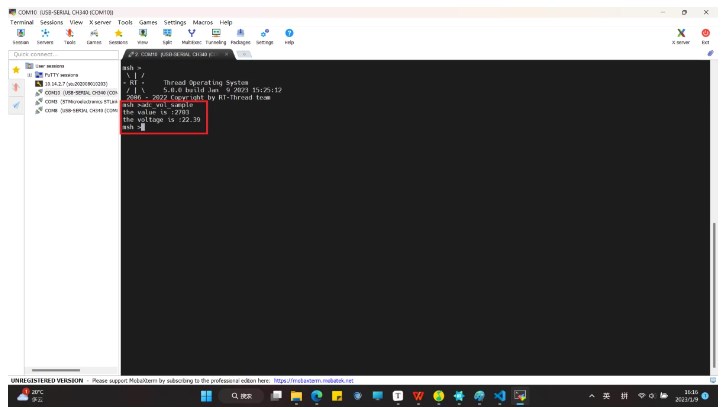
Task: Open the View toolbar icon
Action: point(143,36)
